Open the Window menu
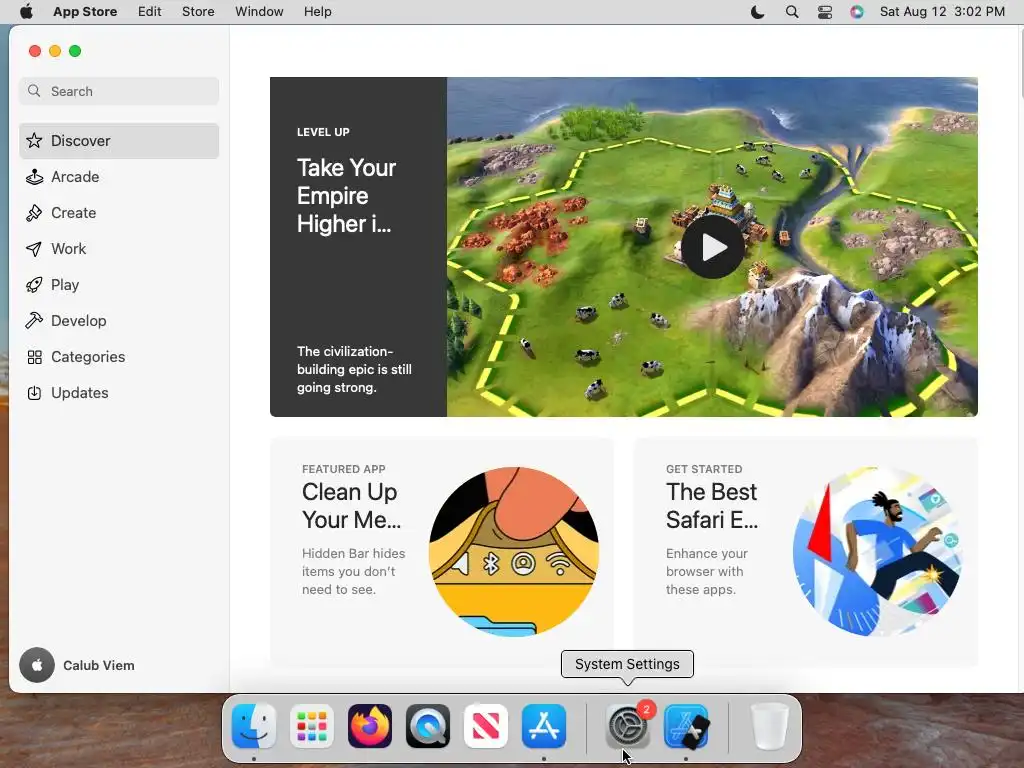Screen dimensions: 1024x768 tap(259, 12)
